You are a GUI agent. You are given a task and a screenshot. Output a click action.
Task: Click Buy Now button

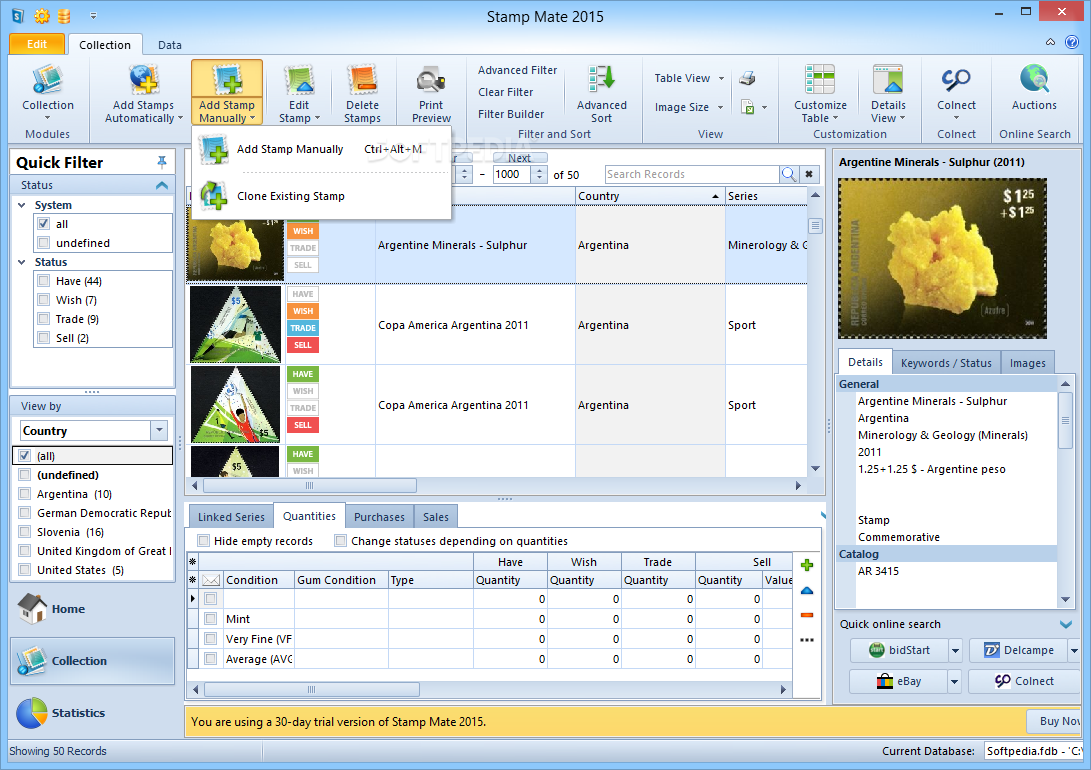point(1054,721)
